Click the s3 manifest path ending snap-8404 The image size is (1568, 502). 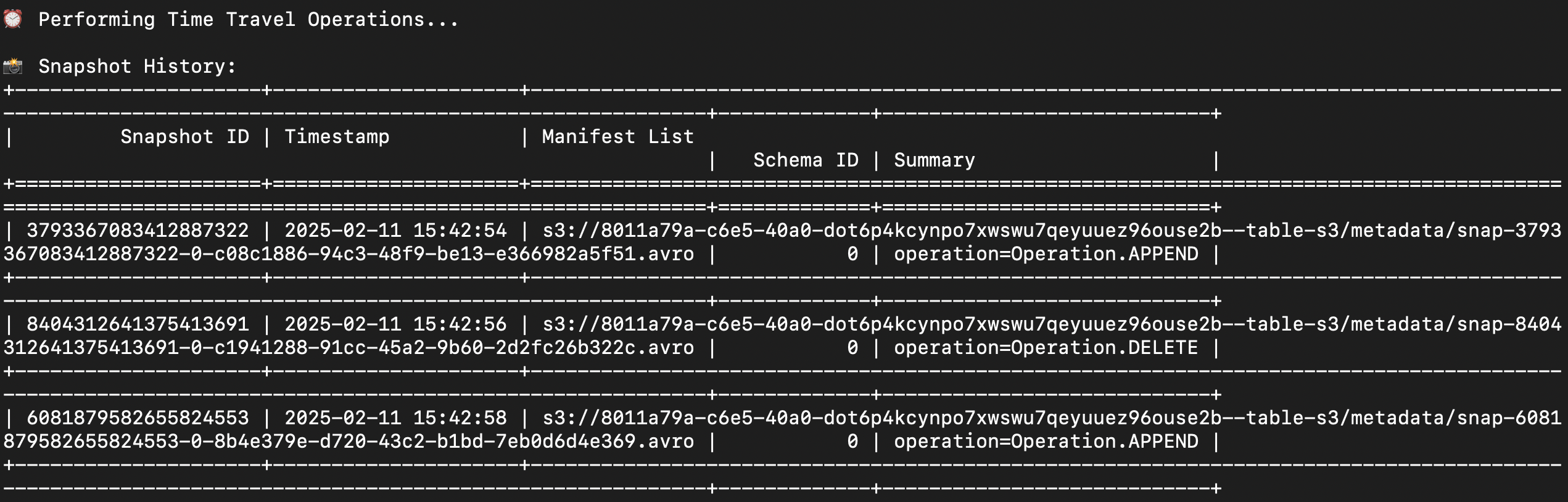pyautogui.click(x=1051, y=324)
